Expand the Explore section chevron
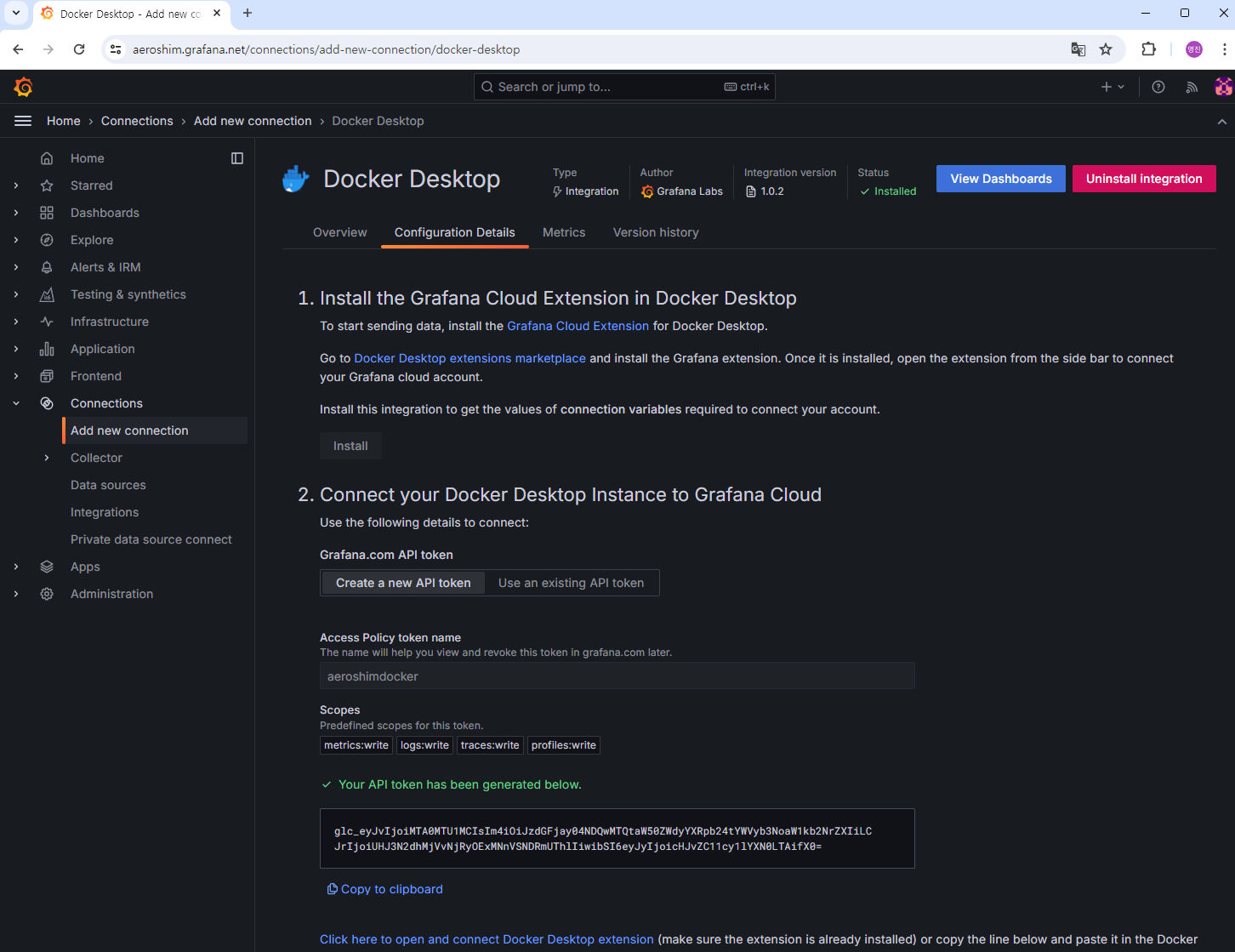This screenshot has height=952, width=1235. (x=16, y=240)
